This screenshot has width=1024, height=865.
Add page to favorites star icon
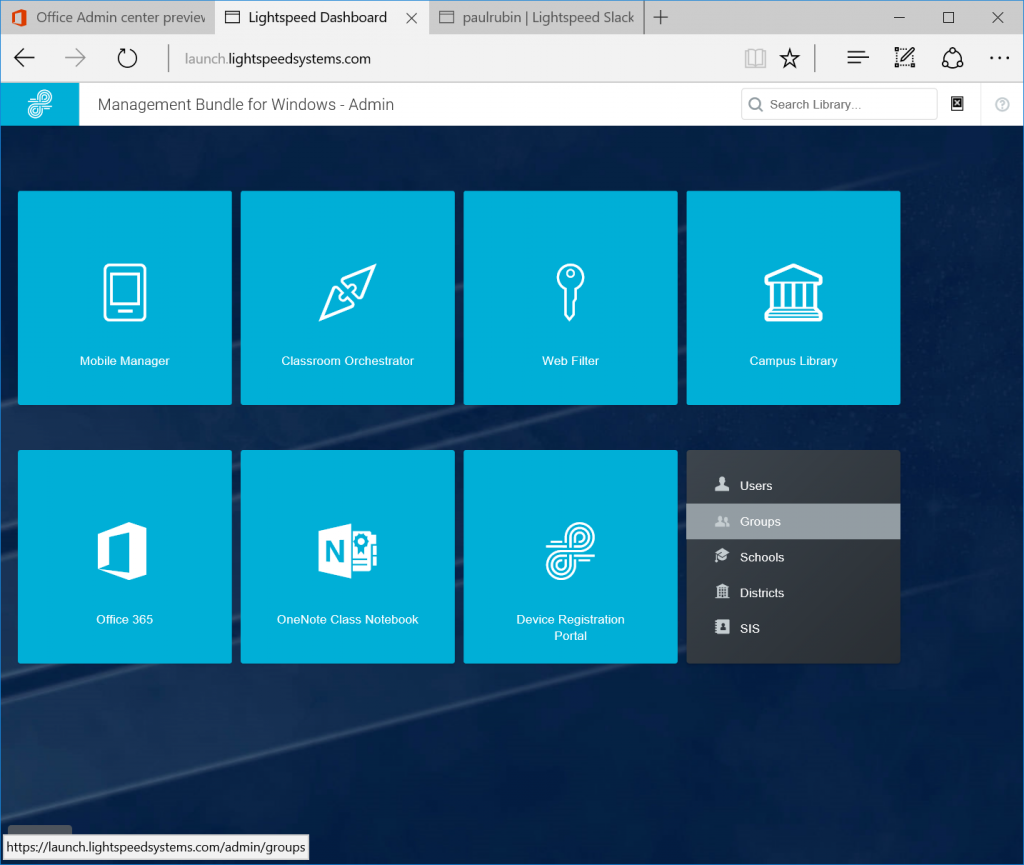tap(790, 59)
